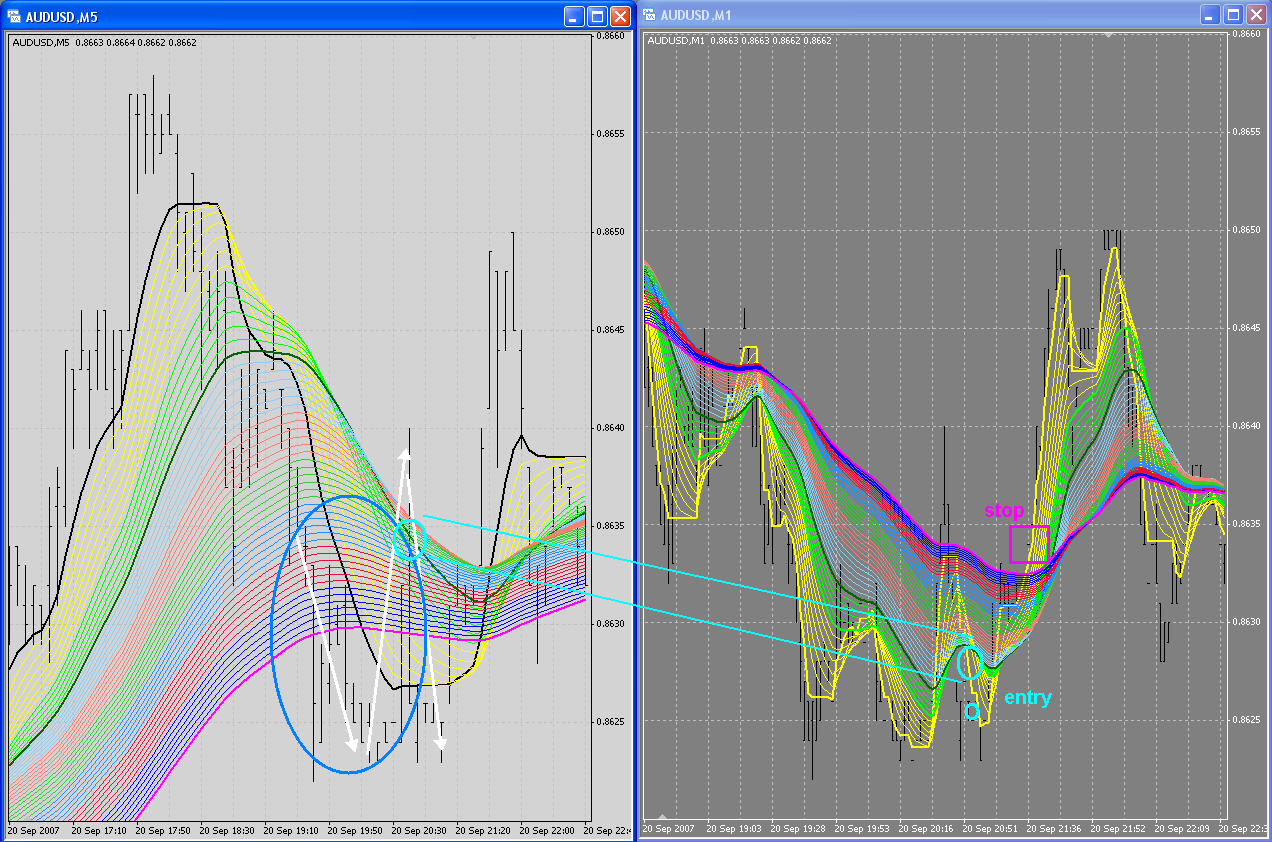Image resolution: width=1272 pixels, height=842 pixels.
Task: Click '20 Sep 17:50' time label
Action: (163, 831)
